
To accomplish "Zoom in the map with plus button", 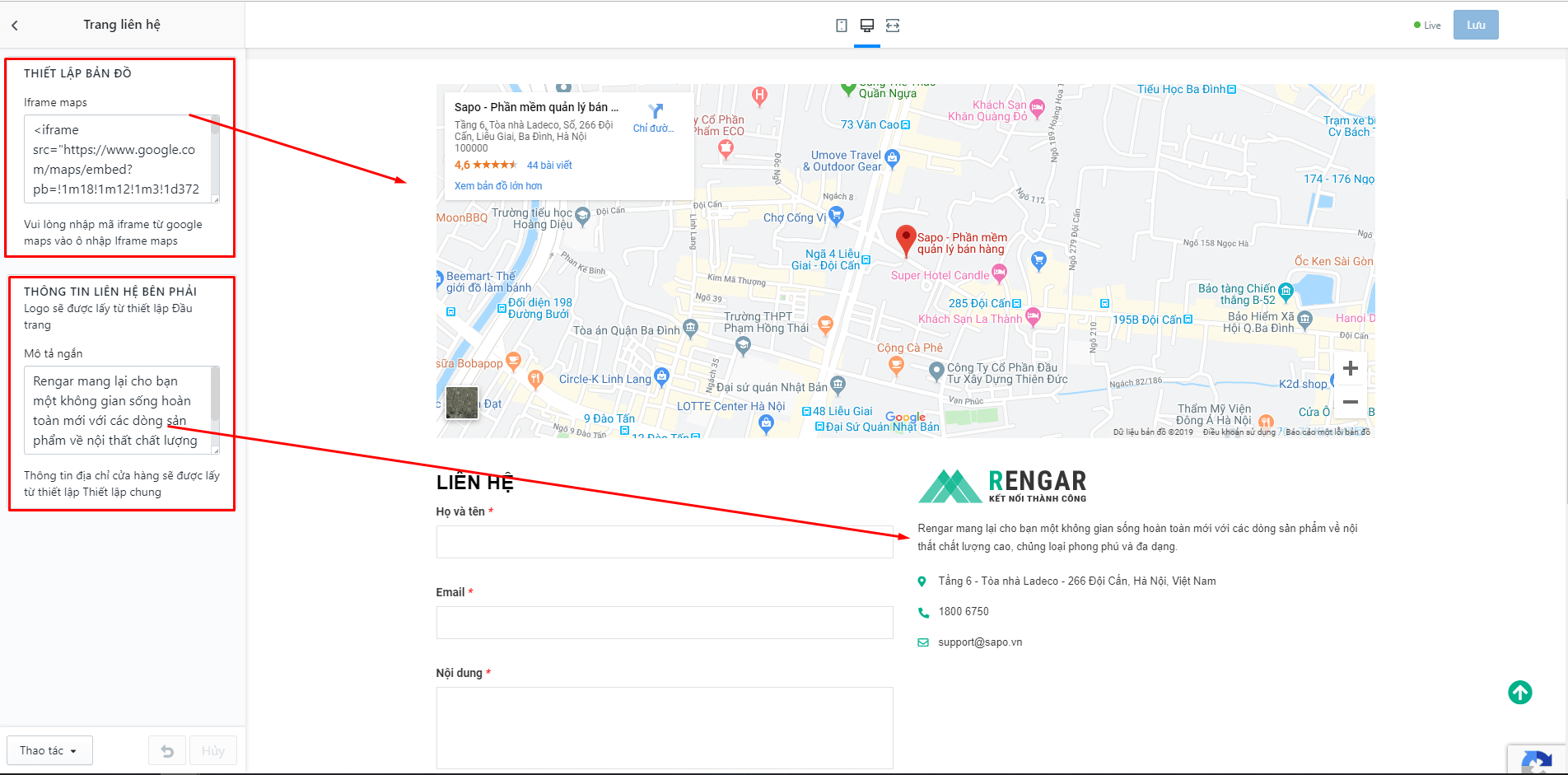I will tap(1351, 368).
